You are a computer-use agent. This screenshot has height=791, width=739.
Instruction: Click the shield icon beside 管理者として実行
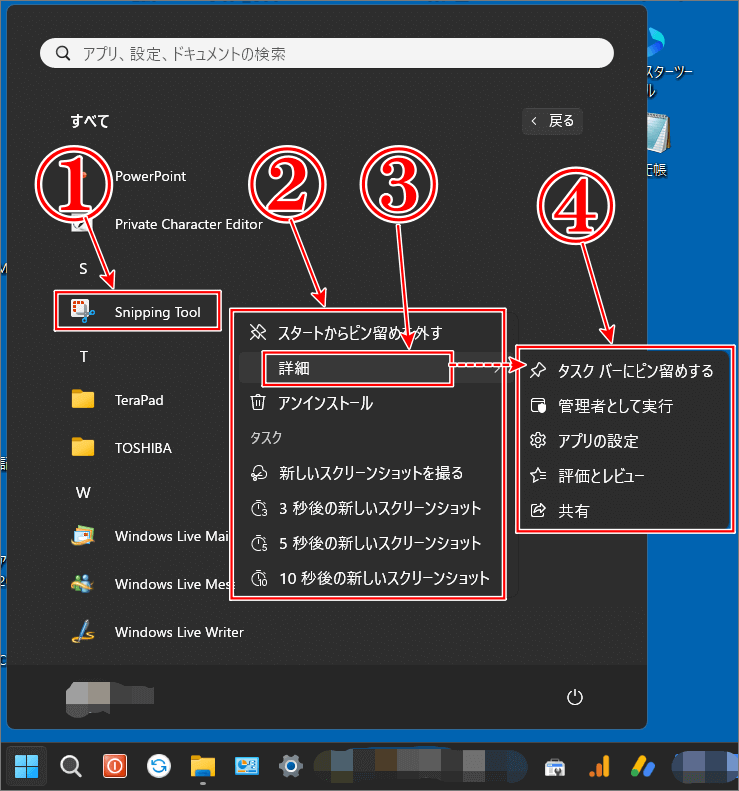pyautogui.click(x=538, y=406)
